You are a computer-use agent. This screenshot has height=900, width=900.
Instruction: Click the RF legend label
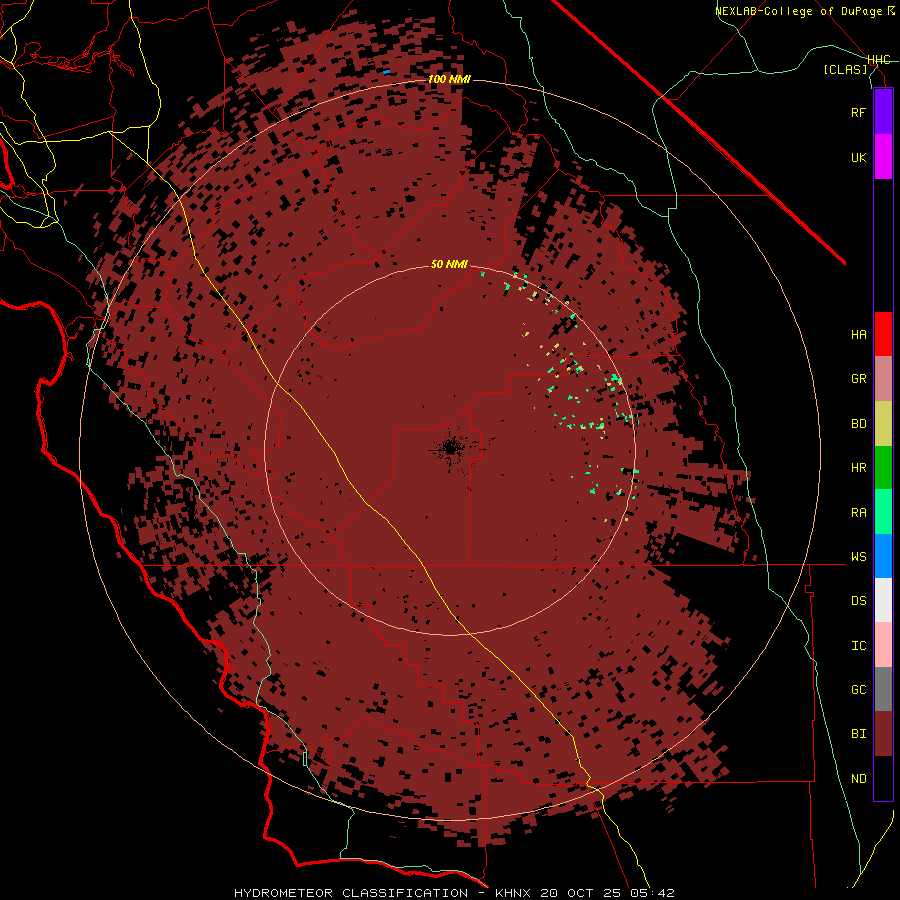point(859,112)
